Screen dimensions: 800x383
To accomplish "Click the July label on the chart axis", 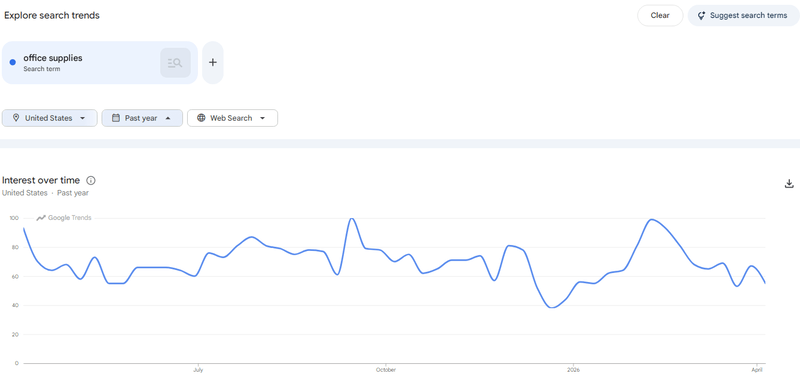I will point(198,370).
